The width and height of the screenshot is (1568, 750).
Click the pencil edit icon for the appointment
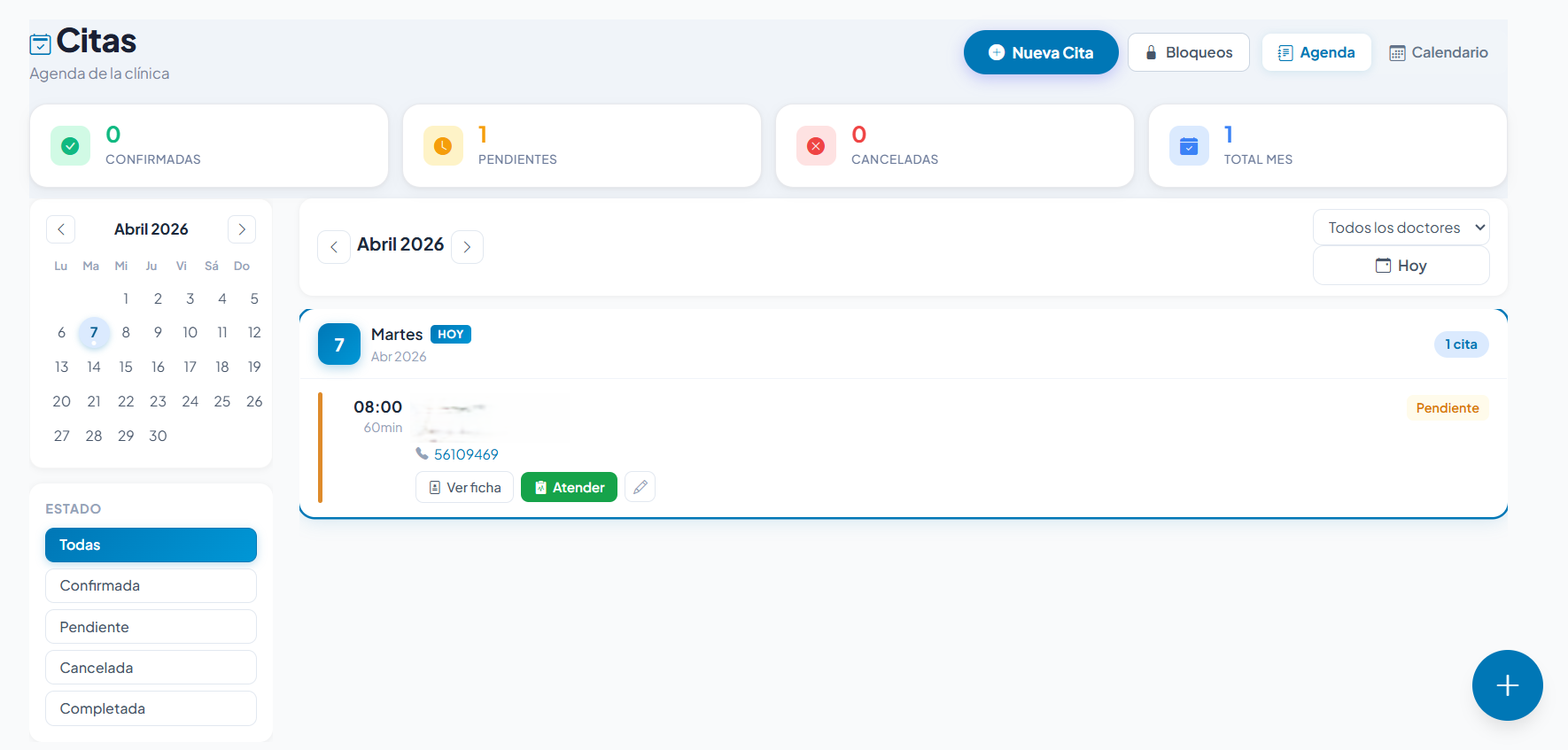(640, 487)
